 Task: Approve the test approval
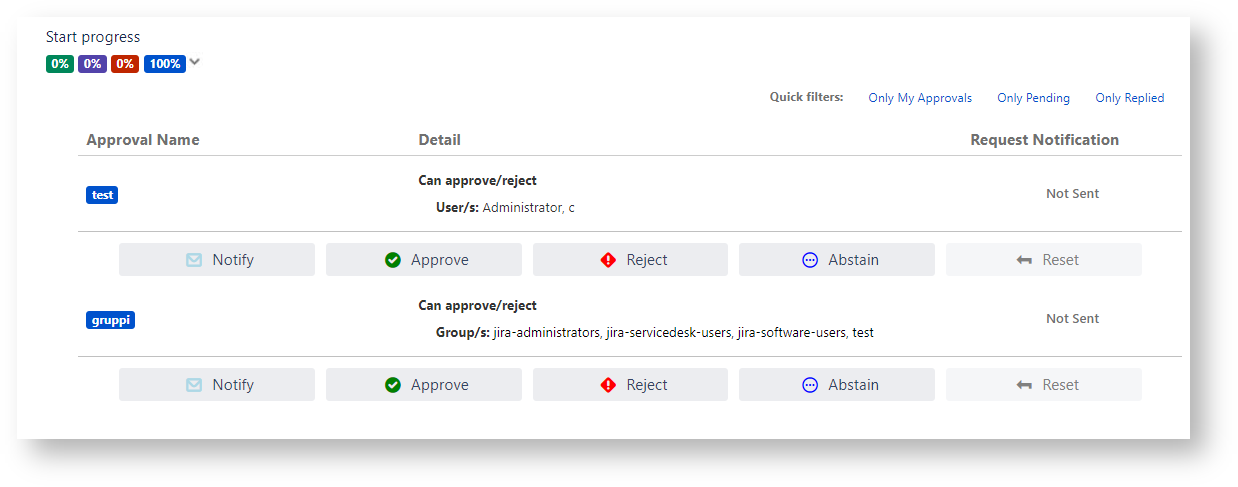(424, 260)
